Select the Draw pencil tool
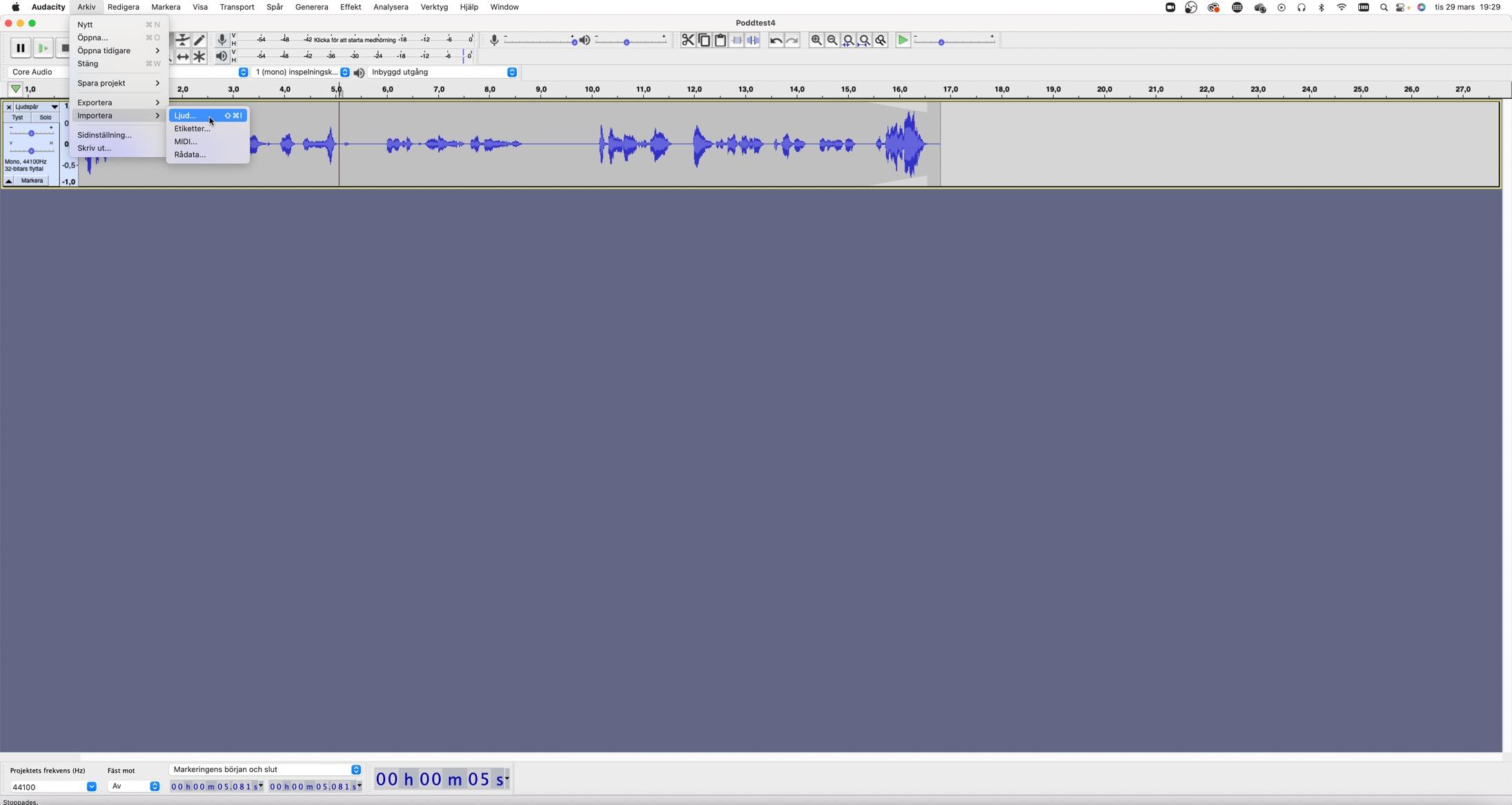Screen dimensions: 1512x805 click(199, 41)
